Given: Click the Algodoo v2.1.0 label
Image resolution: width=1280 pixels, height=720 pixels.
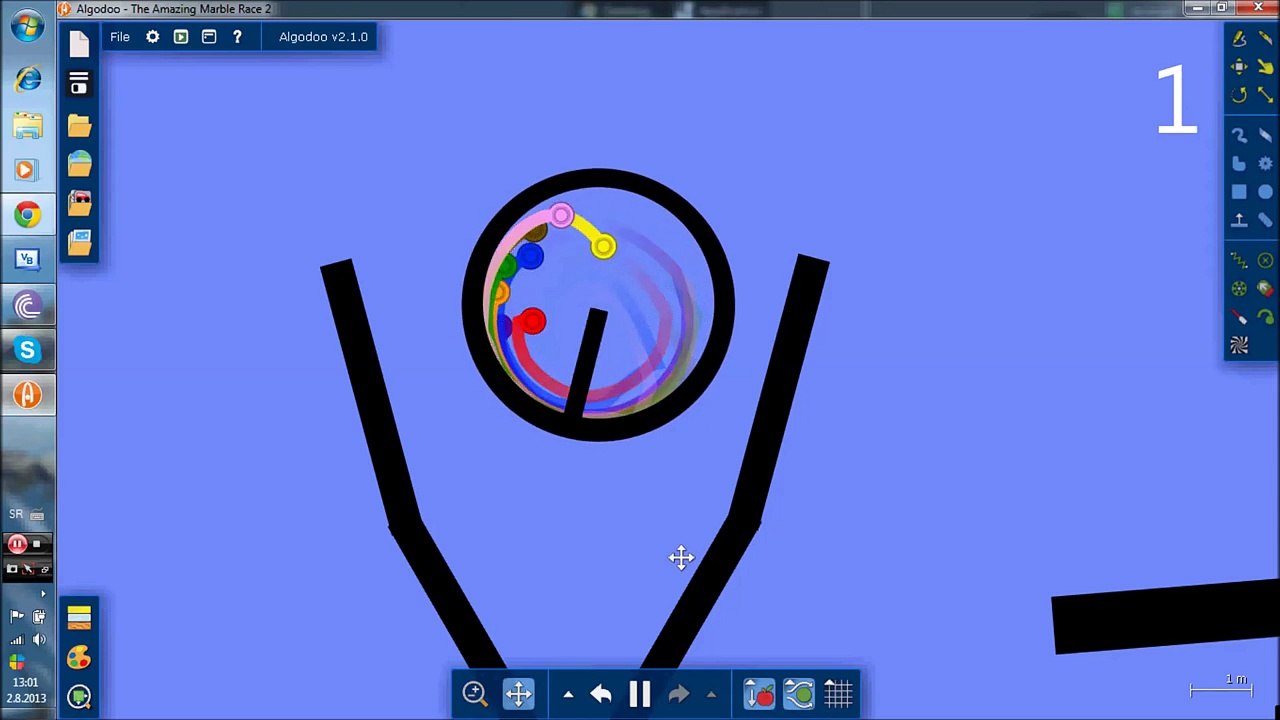Looking at the screenshot, I should coord(323,37).
